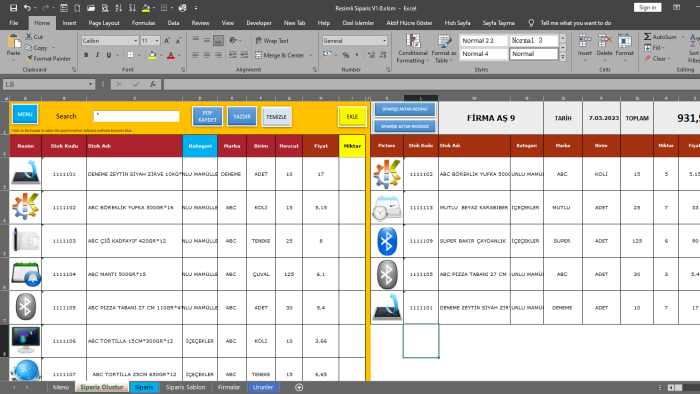This screenshot has height=394, width=700.
Task: Click the Search input box
Action: pos(136,116)
